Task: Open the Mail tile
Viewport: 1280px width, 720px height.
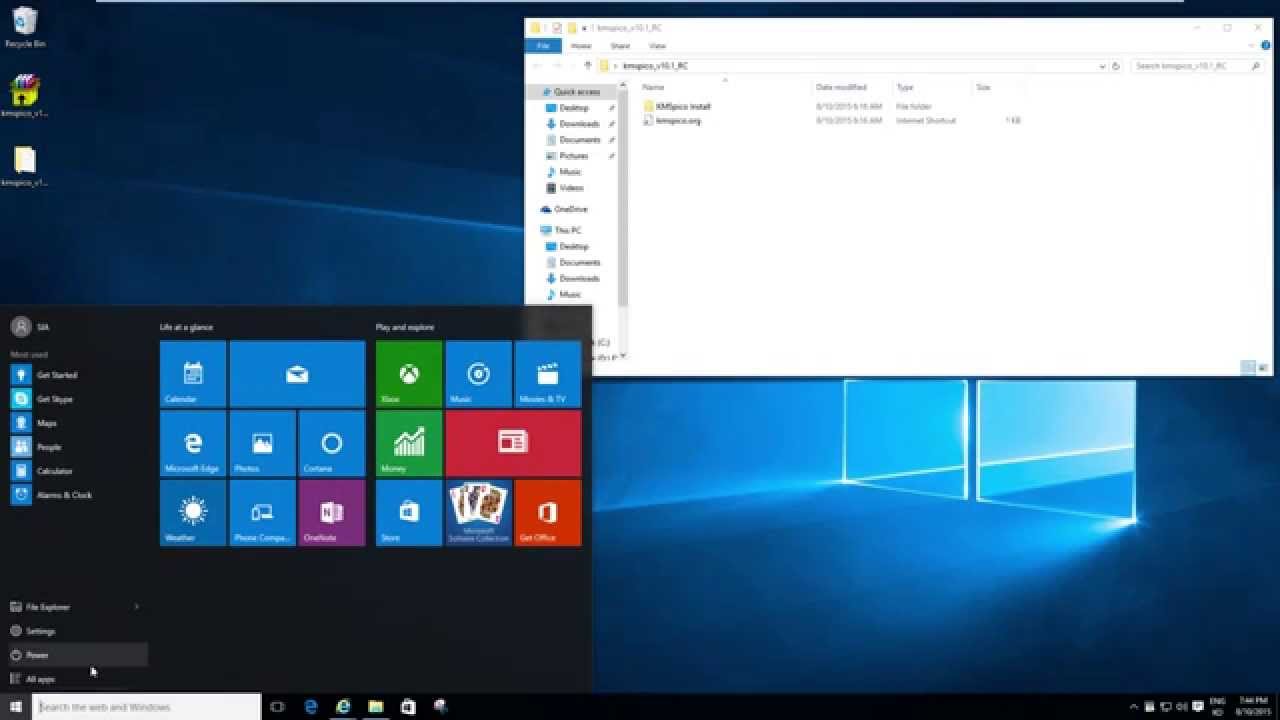Action: (297, 374)
